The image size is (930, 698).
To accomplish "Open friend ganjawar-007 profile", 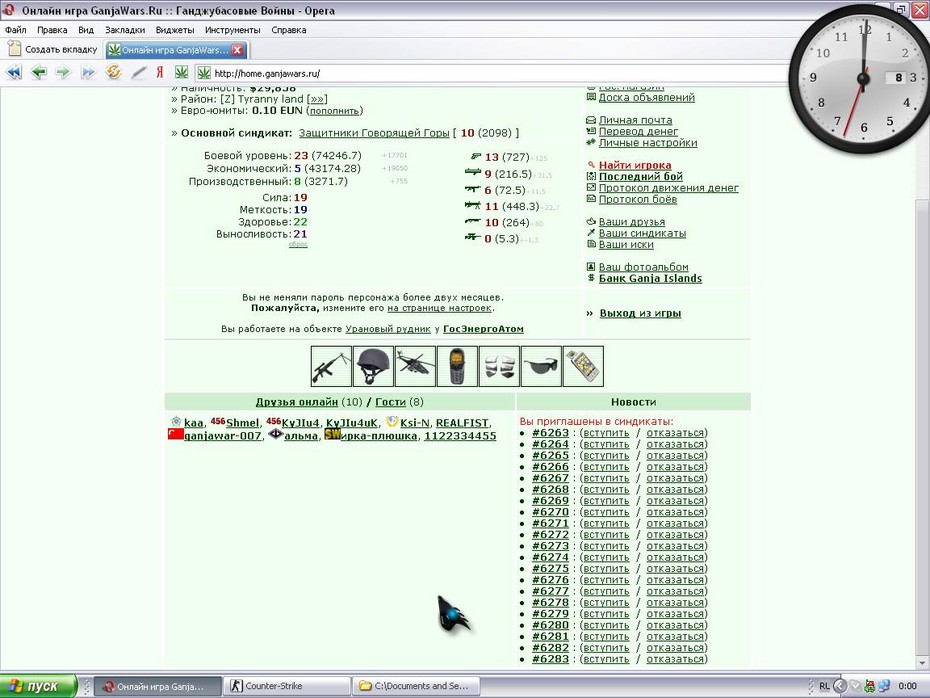I will click(x=222, y=436).
